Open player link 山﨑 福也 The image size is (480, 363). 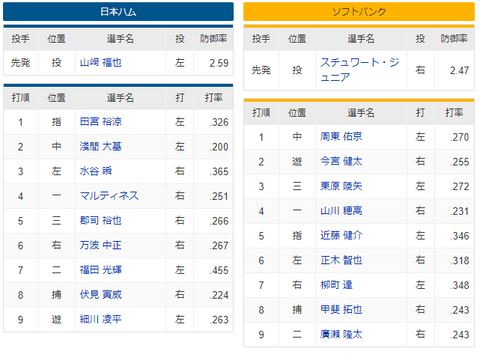point(101,63)
